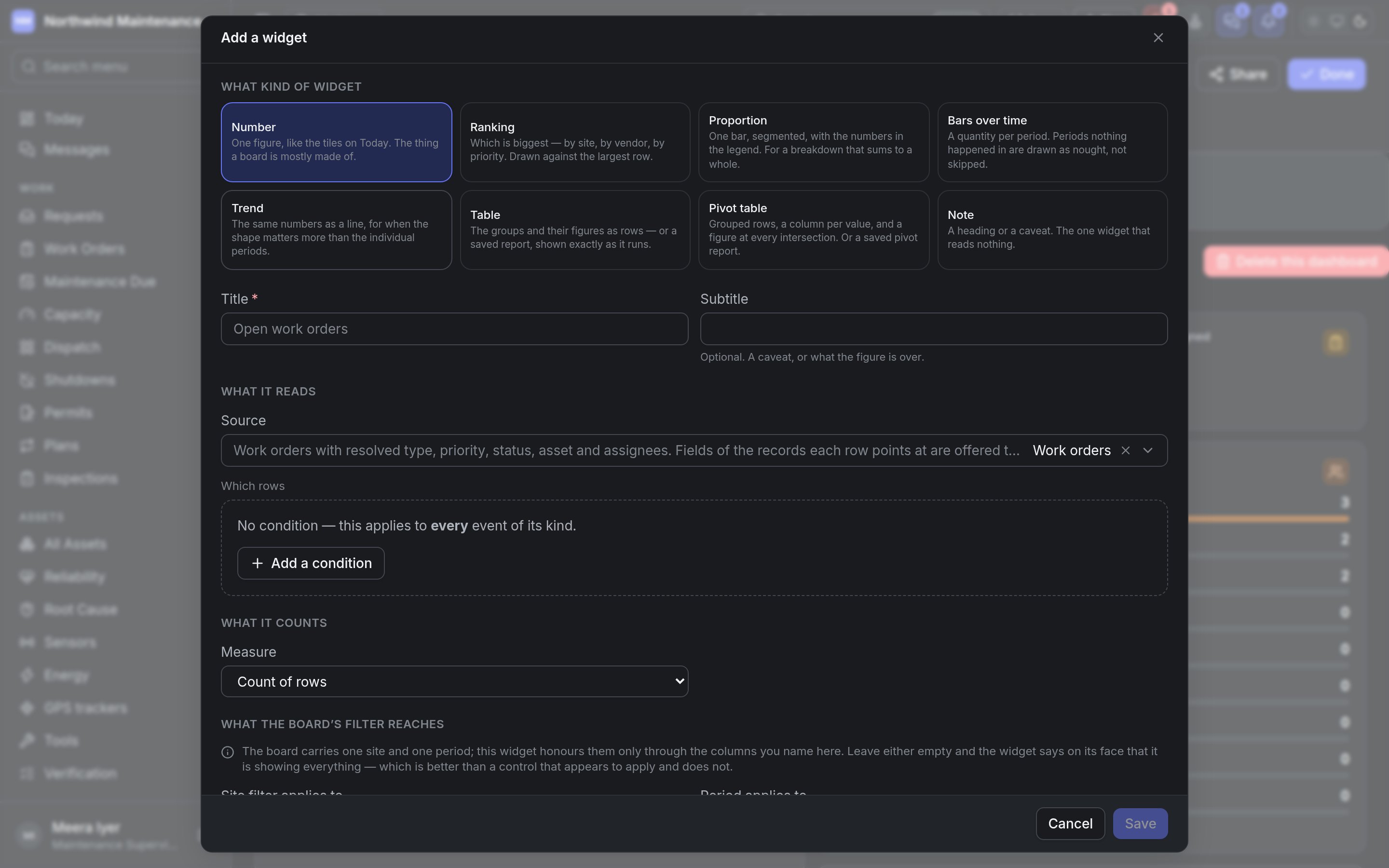The height and width of the screenshot is (868, 1389).
Task: Click the Northwind Maintenance logo icon
Action: (x=23, y=21)
